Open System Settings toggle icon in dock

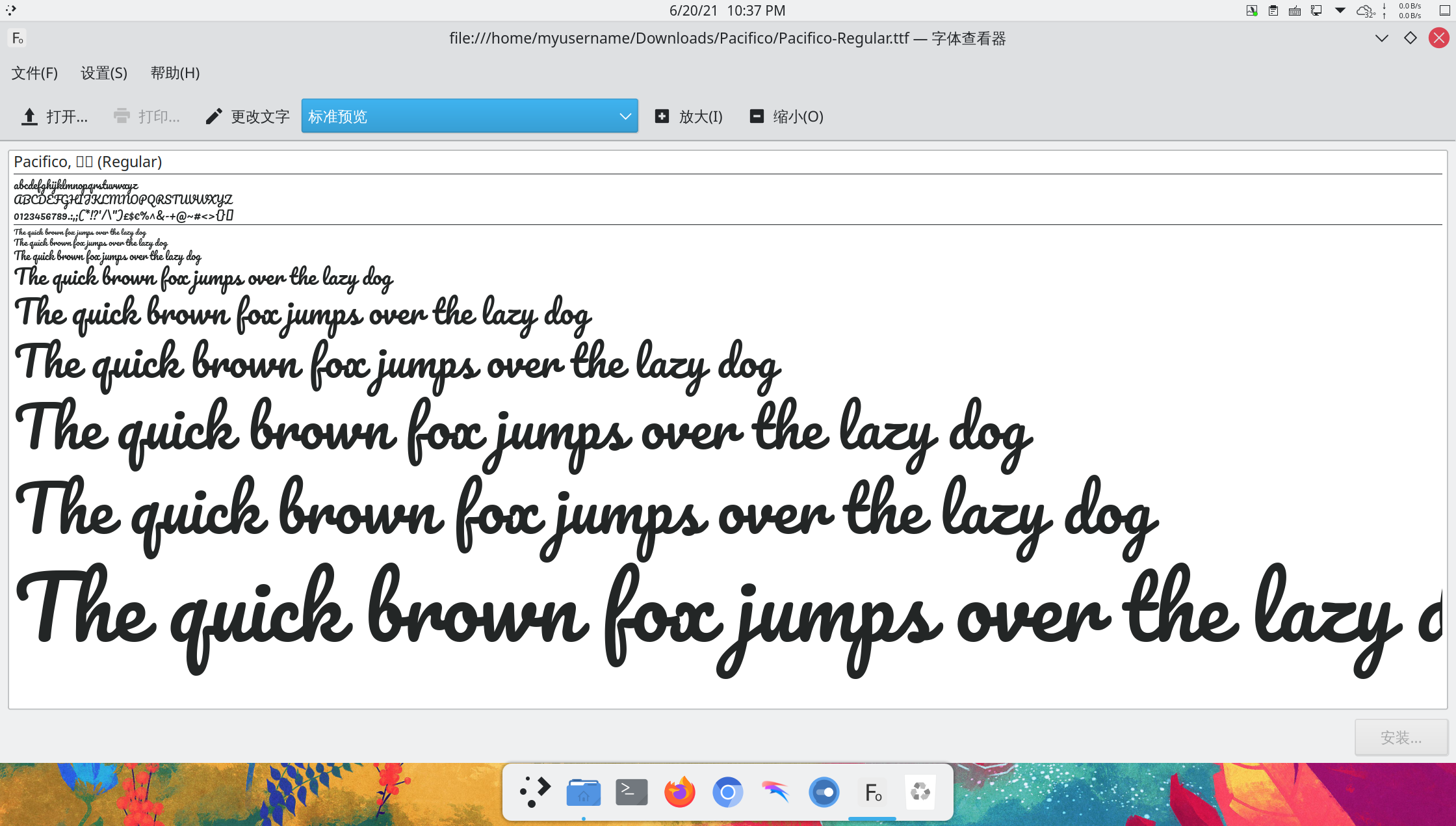824,792
